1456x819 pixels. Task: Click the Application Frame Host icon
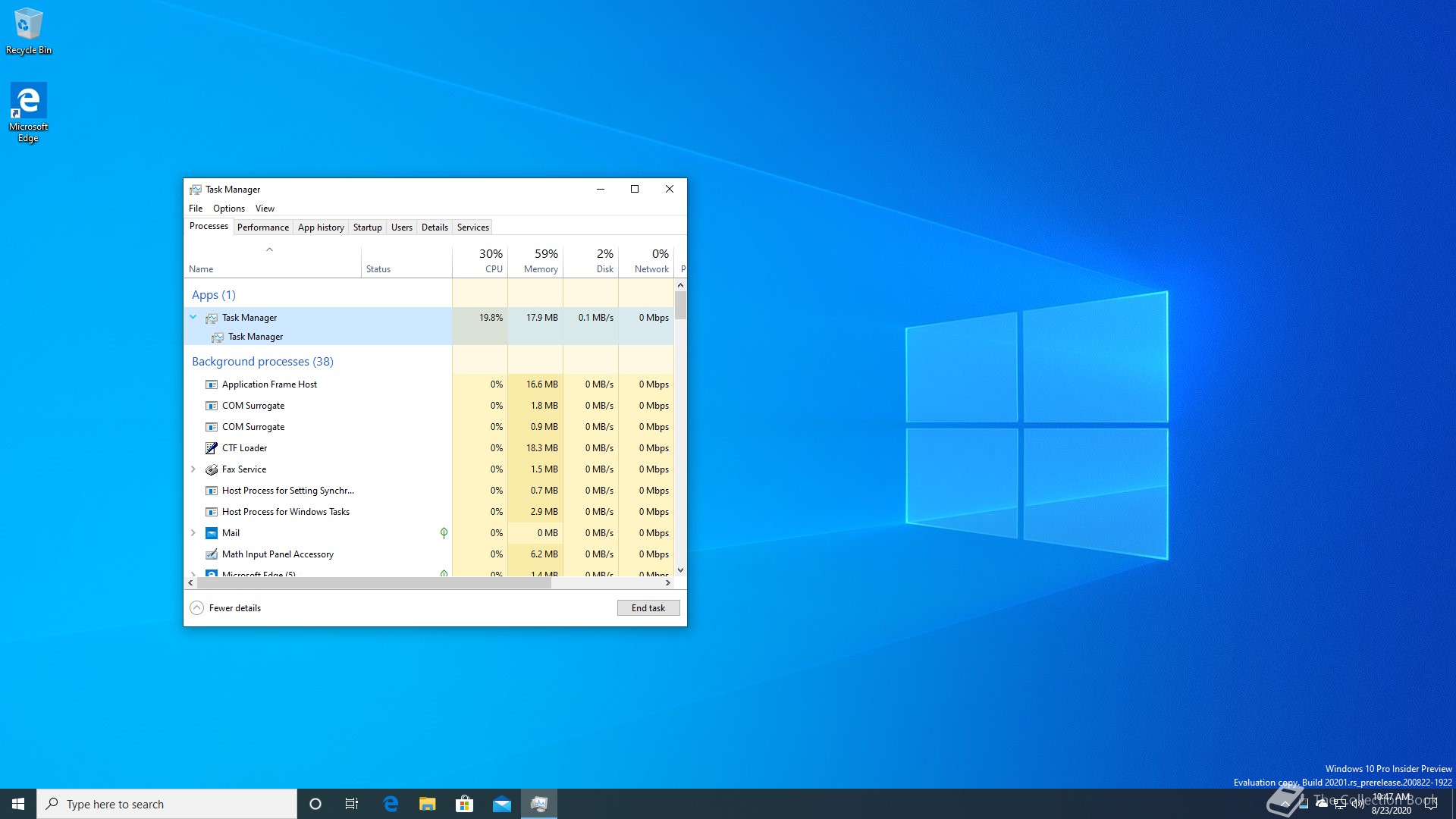212,384
